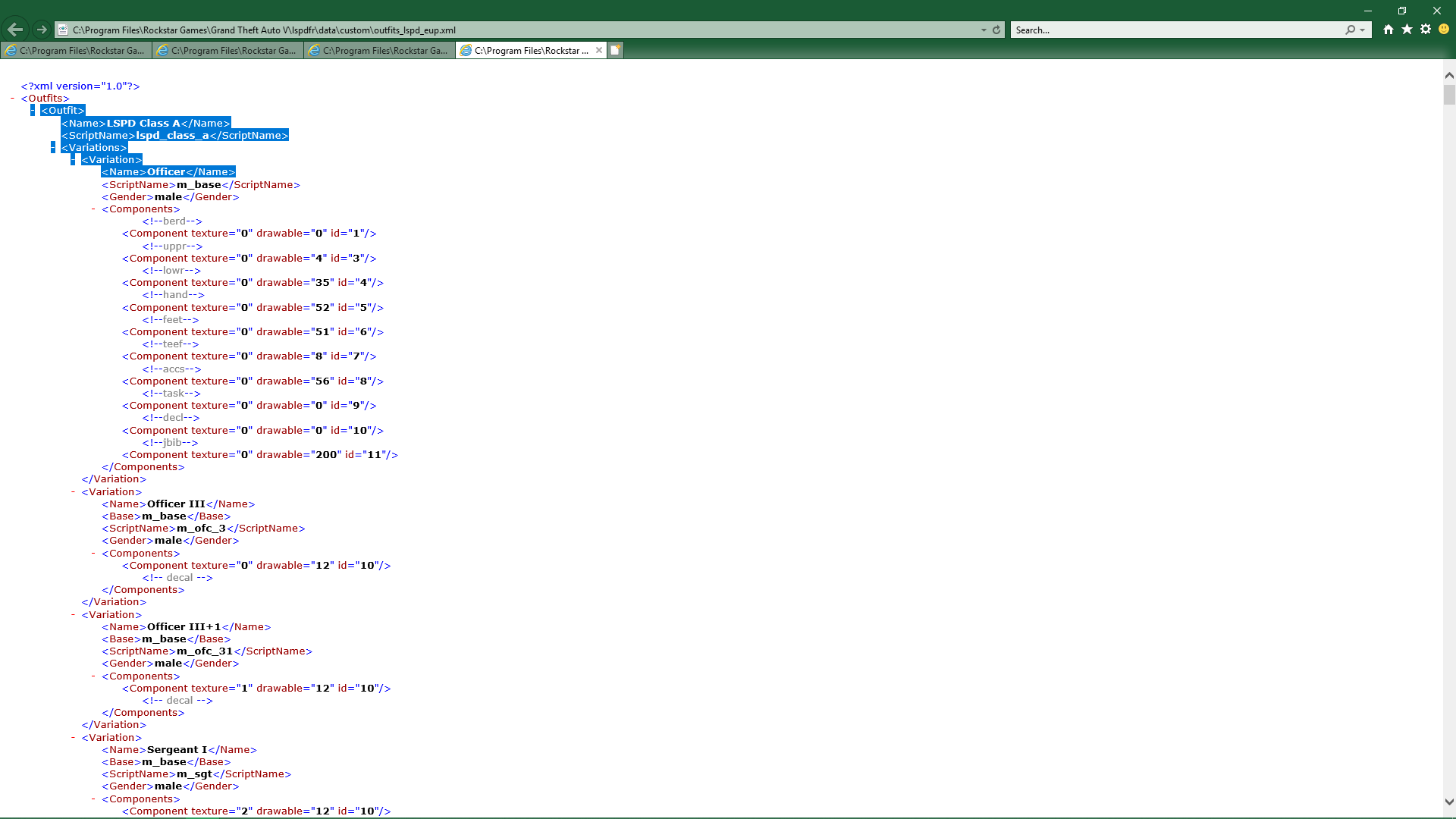The height and width of the screenshot is (819, 1456).
Task: Click the Search input field
Action: (x=1175, y=30)
